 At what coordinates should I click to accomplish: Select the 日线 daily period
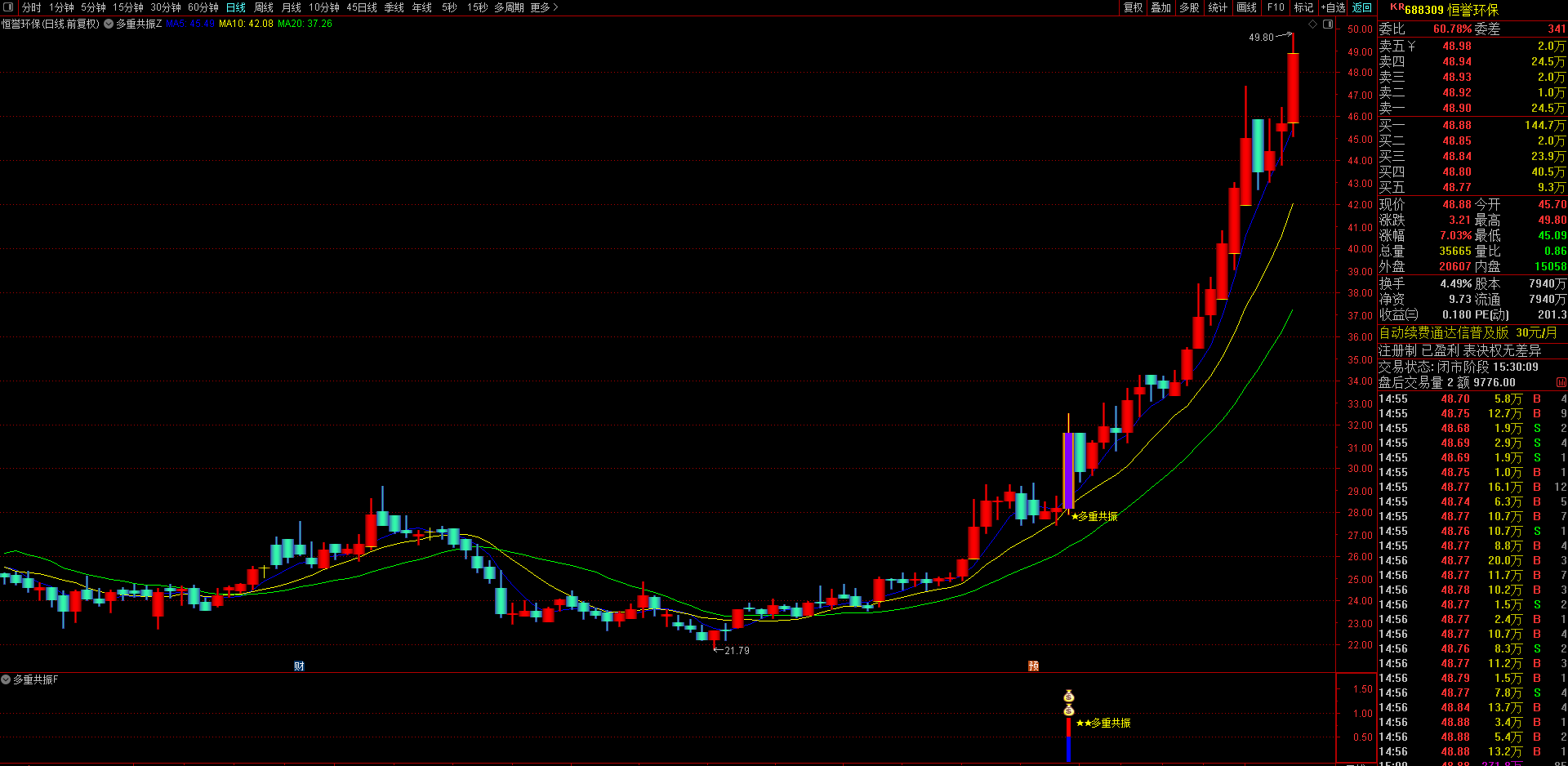[x=235, y=7]
